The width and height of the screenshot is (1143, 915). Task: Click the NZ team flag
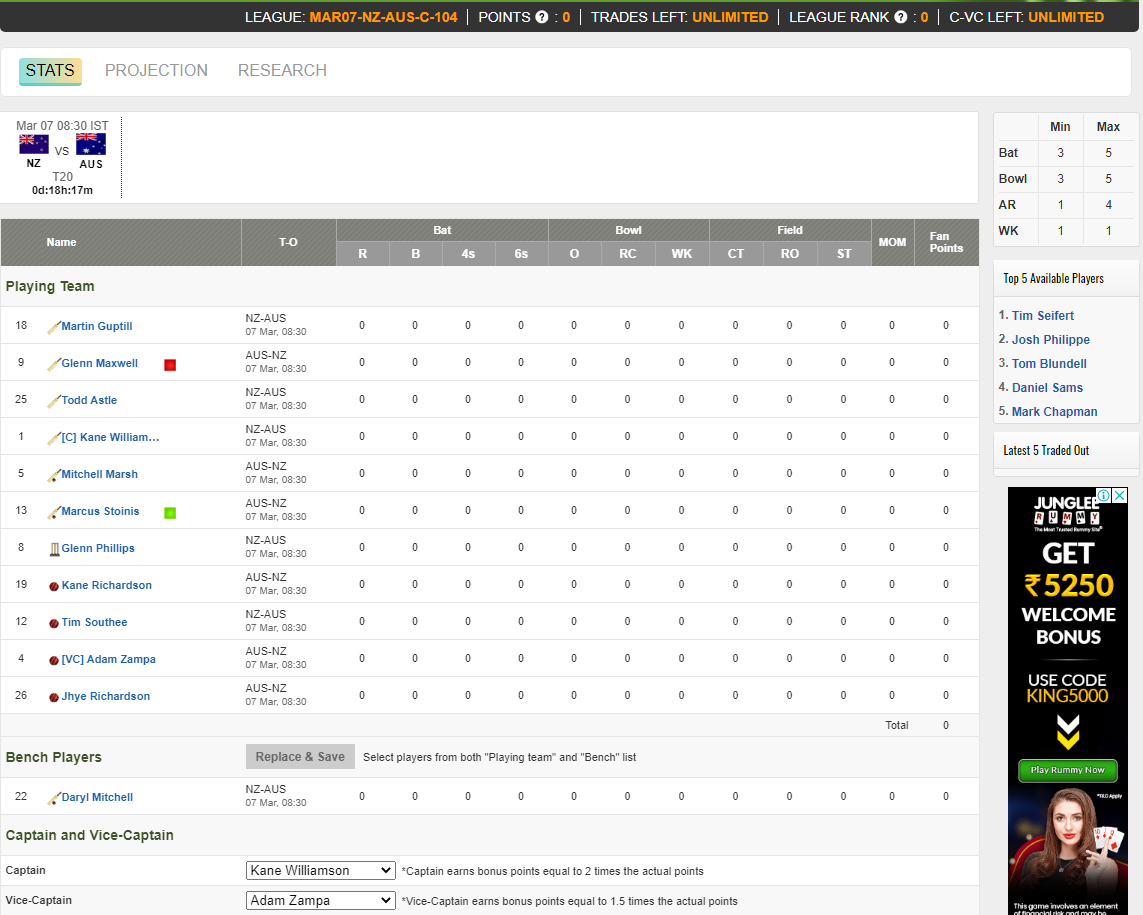point(34,144)
